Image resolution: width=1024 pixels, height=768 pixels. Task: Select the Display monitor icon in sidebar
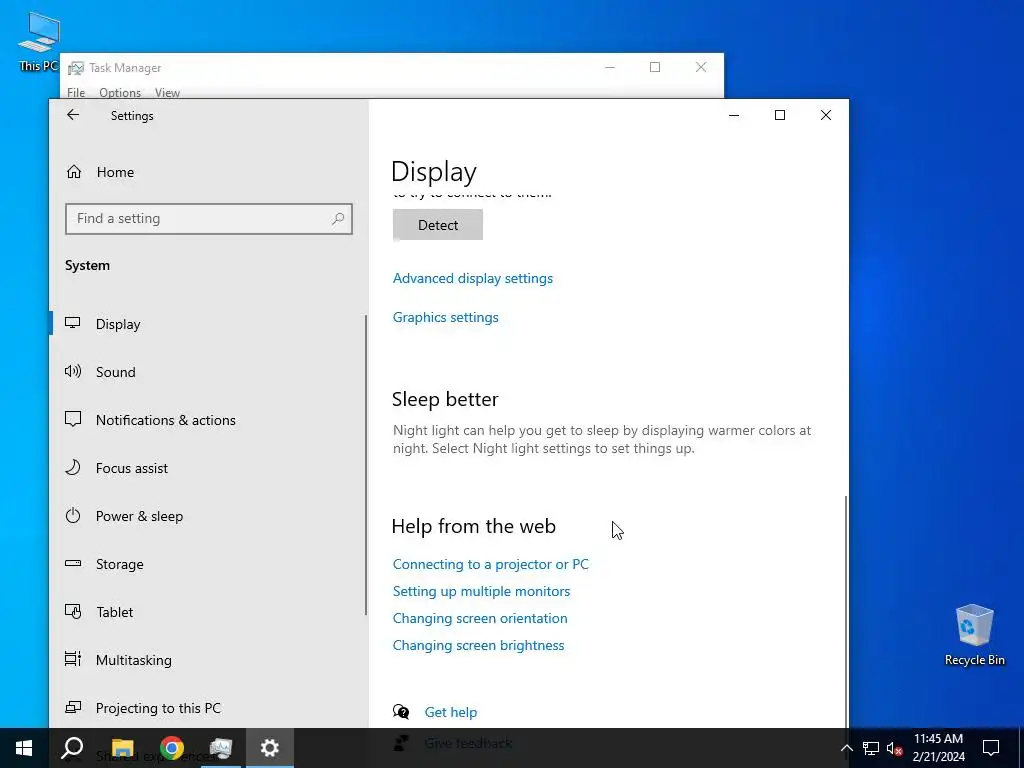[72, 323]
